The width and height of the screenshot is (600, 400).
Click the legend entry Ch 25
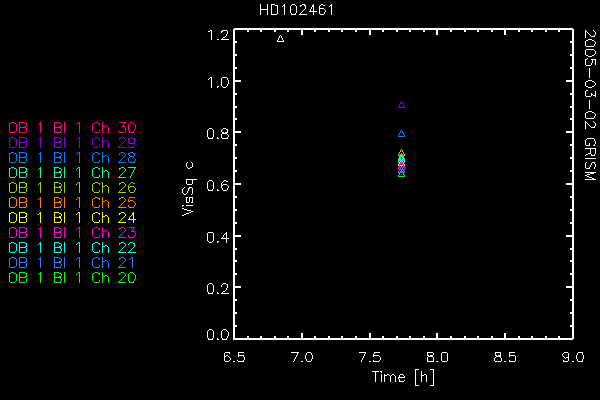[72, 203]
